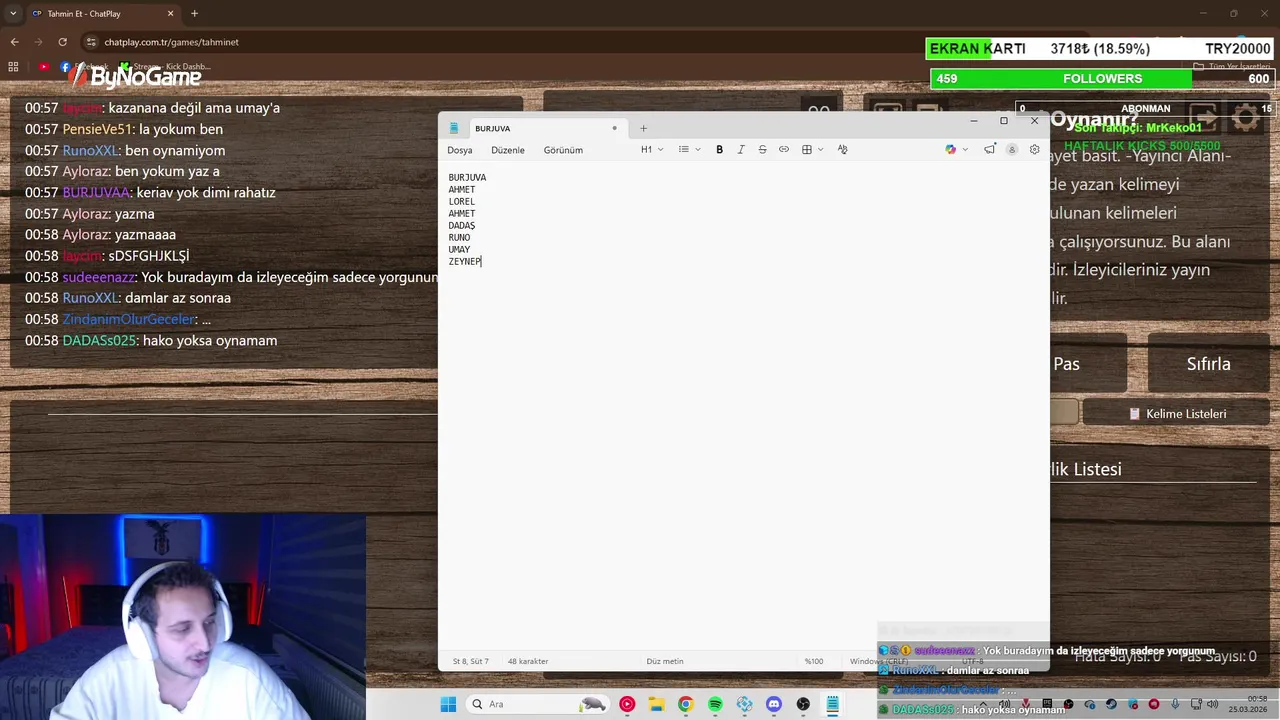The image size is (1280, 720).
Task: Reload the ChatPlay page
Action: (62, 42)
